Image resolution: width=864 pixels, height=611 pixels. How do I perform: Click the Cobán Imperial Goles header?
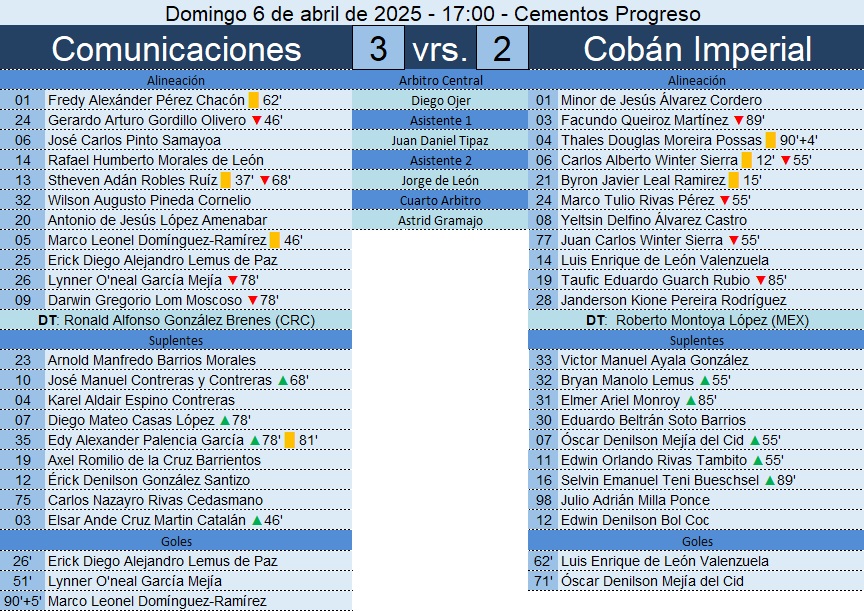pyautogui.click(x=696, y=541)
